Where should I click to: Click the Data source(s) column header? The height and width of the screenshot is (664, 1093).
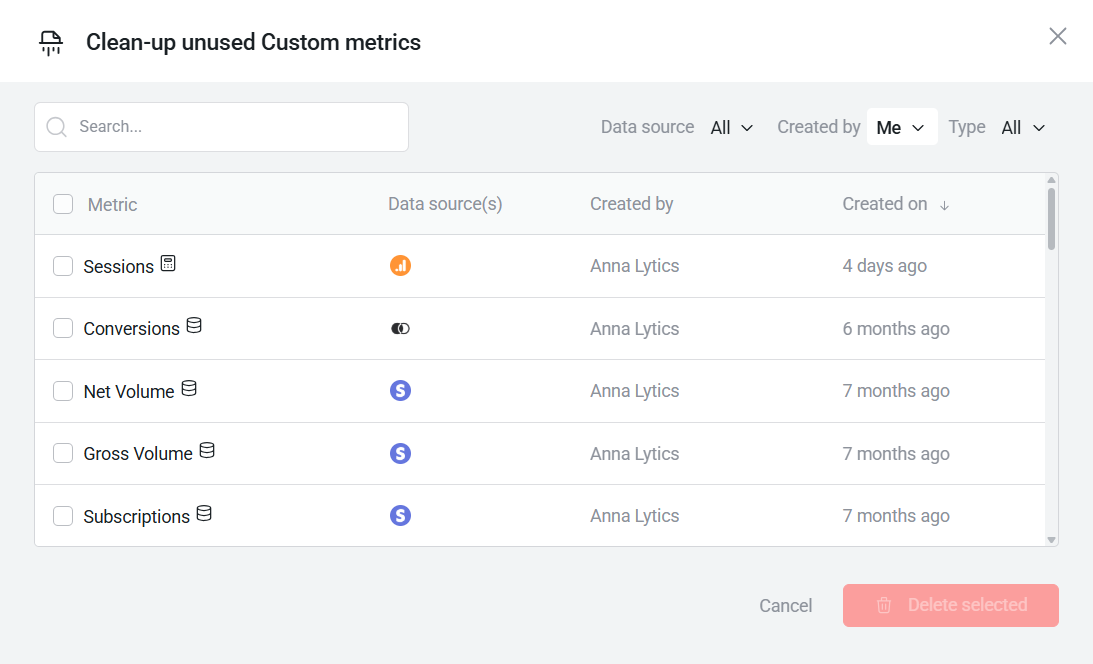(x=445, y=204)
